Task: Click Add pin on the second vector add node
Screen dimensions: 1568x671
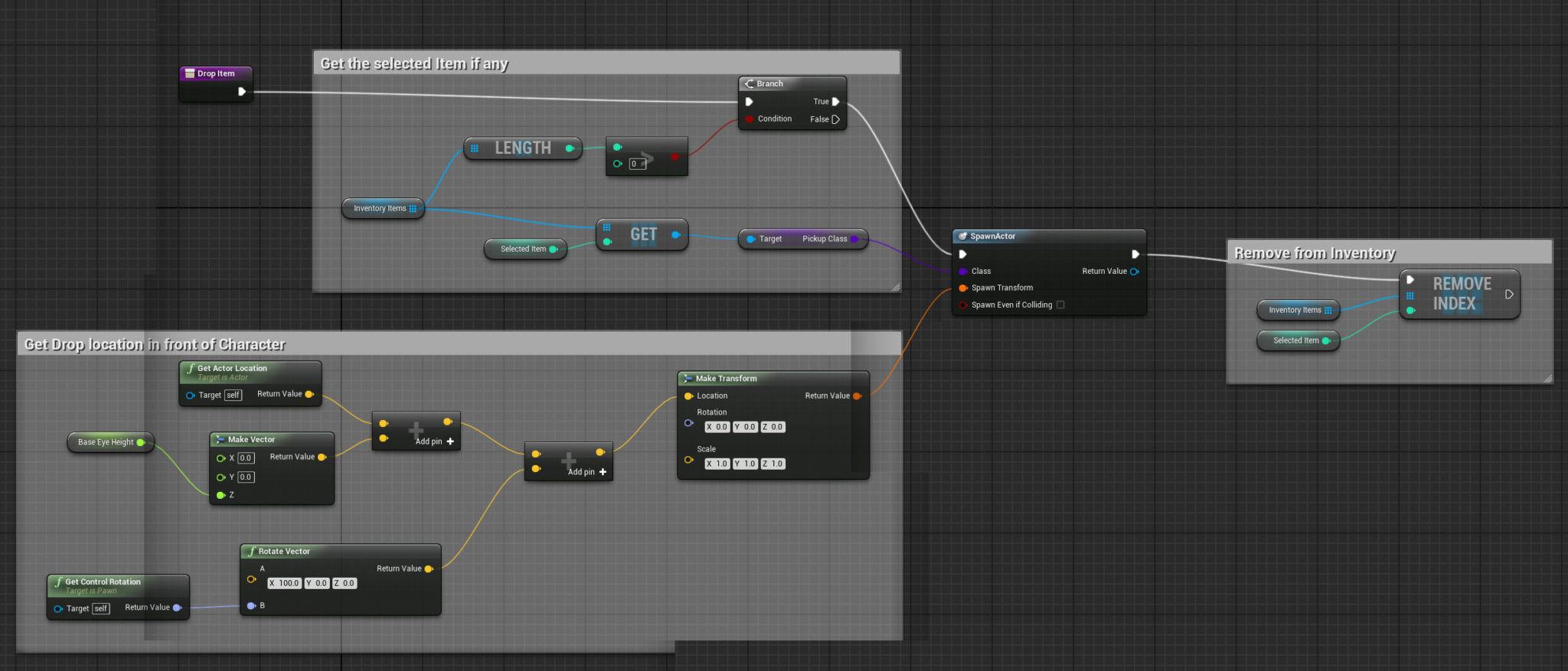Action: coord(587,472)
